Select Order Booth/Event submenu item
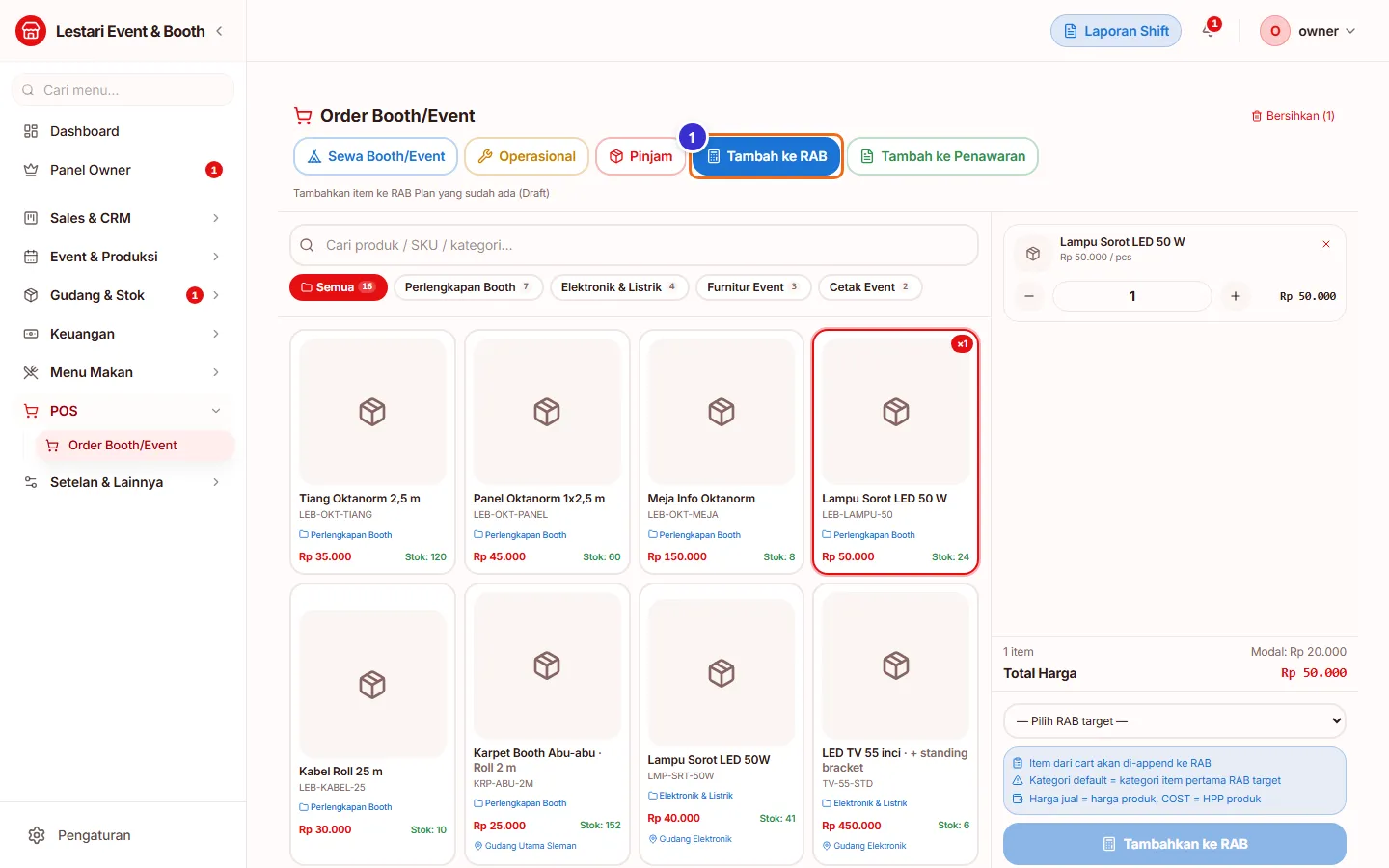 click(135, 446)
